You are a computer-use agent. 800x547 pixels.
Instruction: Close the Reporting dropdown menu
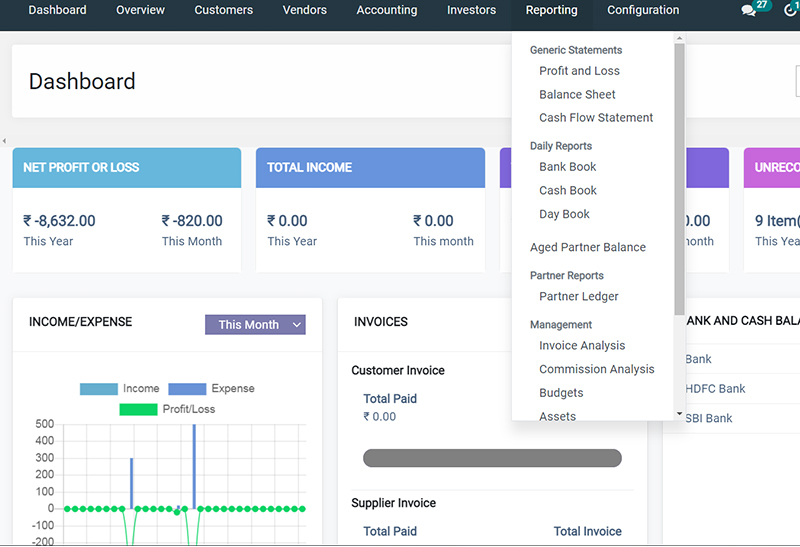point(552,10)
